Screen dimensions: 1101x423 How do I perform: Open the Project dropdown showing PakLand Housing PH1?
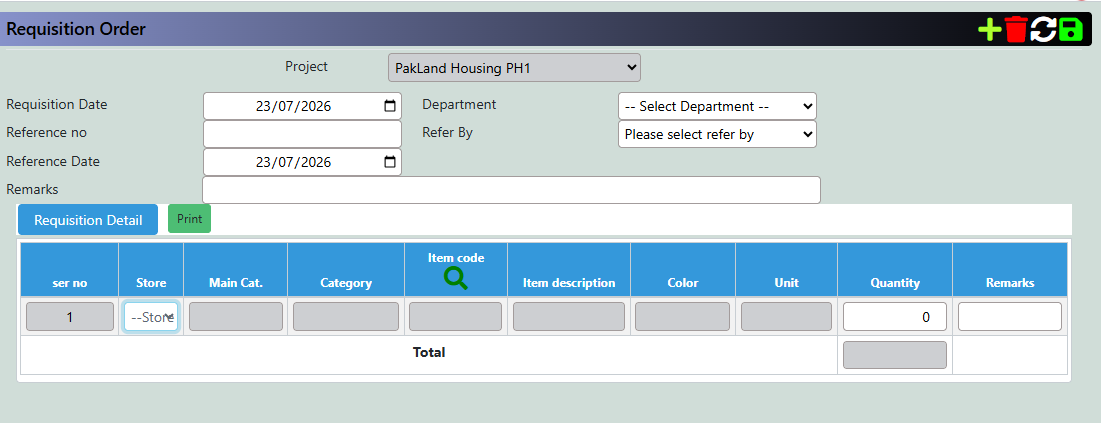coord(514,68)
